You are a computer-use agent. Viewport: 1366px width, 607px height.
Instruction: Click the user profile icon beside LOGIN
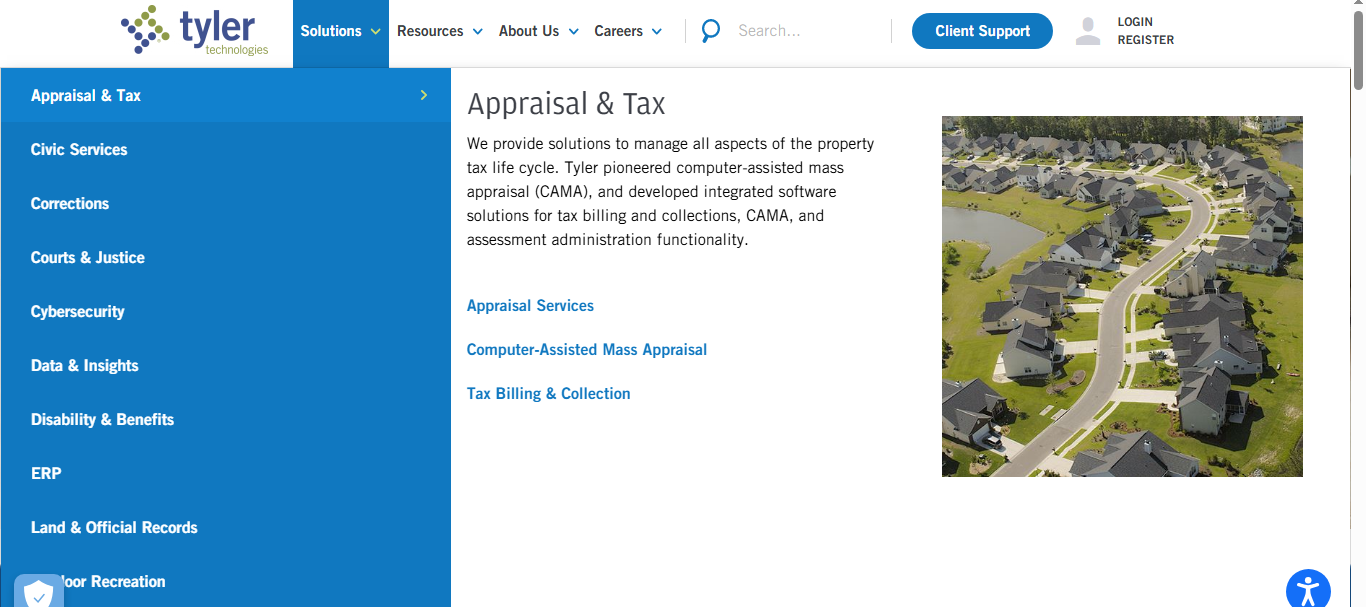coord(1087,31)
